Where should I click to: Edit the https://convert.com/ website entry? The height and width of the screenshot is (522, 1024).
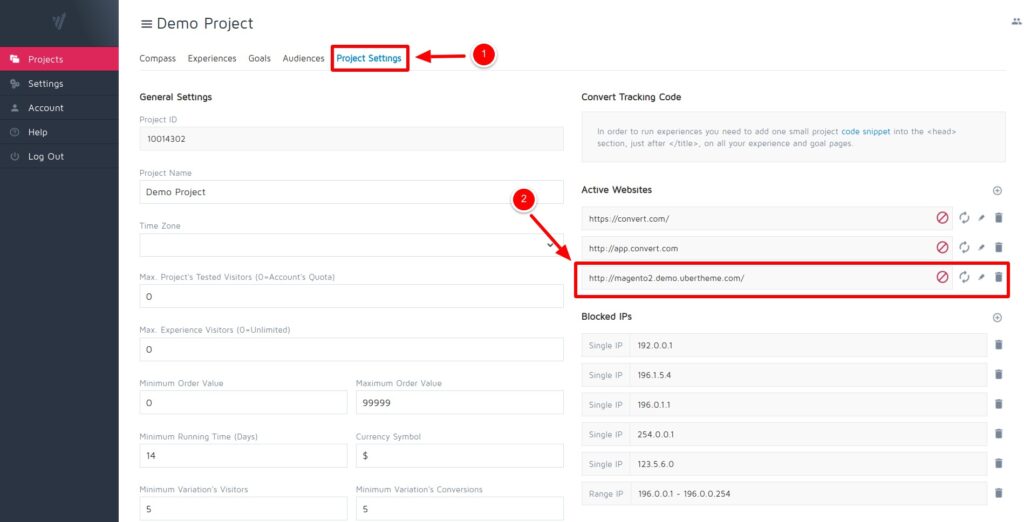coord(981,218)
